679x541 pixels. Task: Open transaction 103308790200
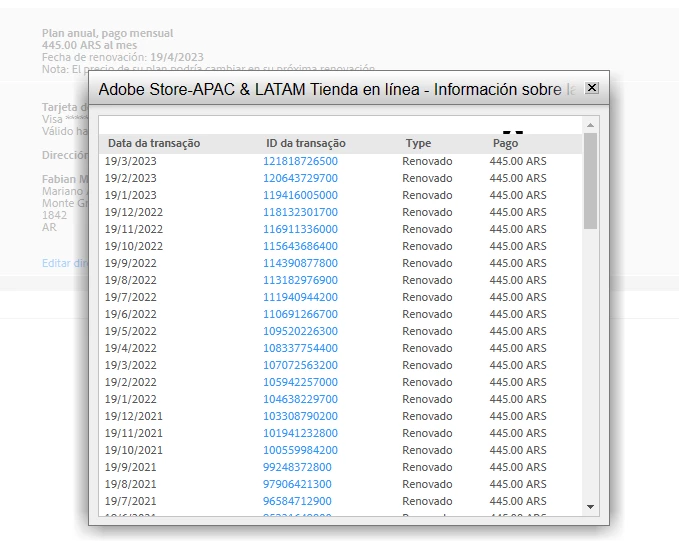(x=300, y=416)
